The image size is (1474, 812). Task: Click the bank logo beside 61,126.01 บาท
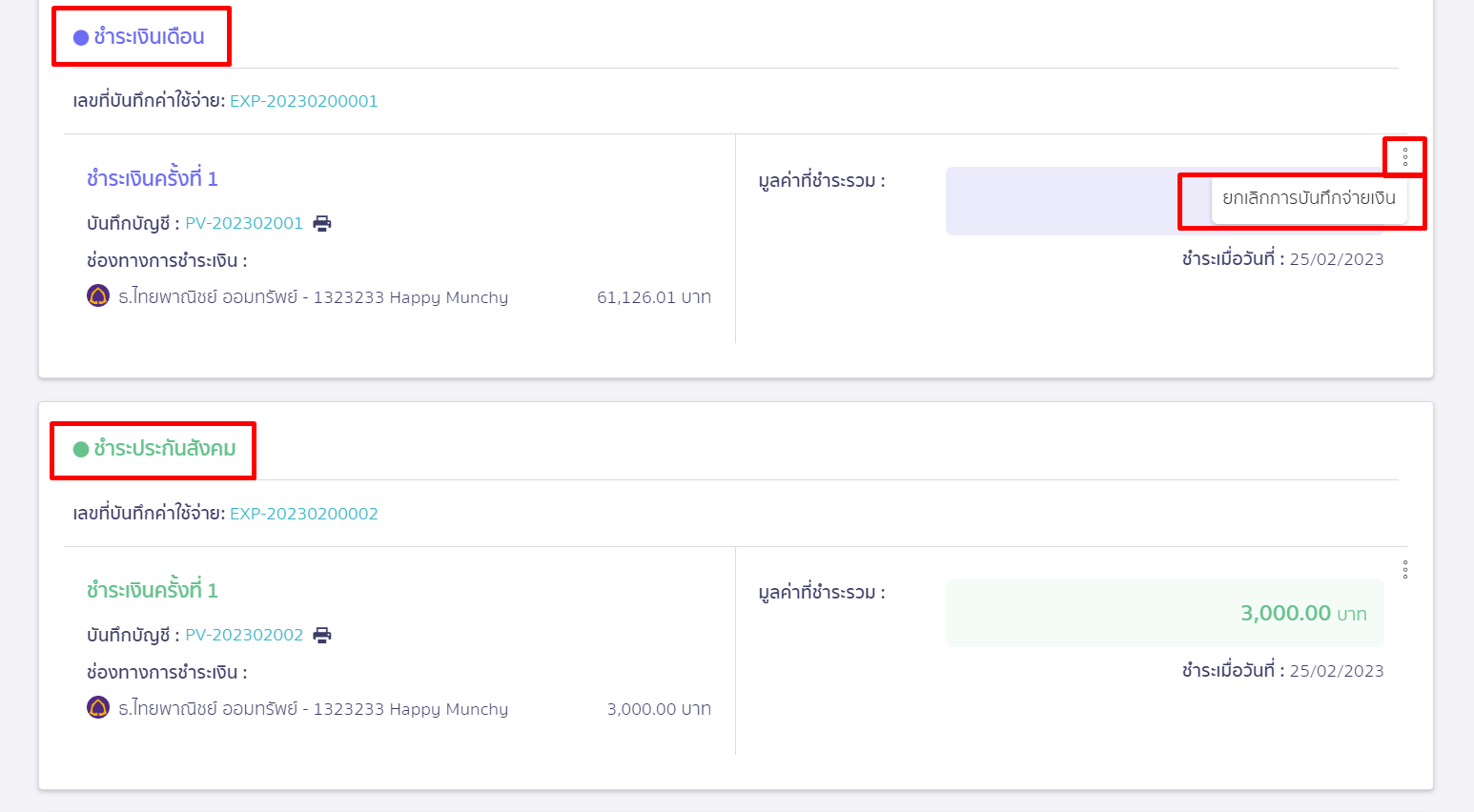pos(98,296)
